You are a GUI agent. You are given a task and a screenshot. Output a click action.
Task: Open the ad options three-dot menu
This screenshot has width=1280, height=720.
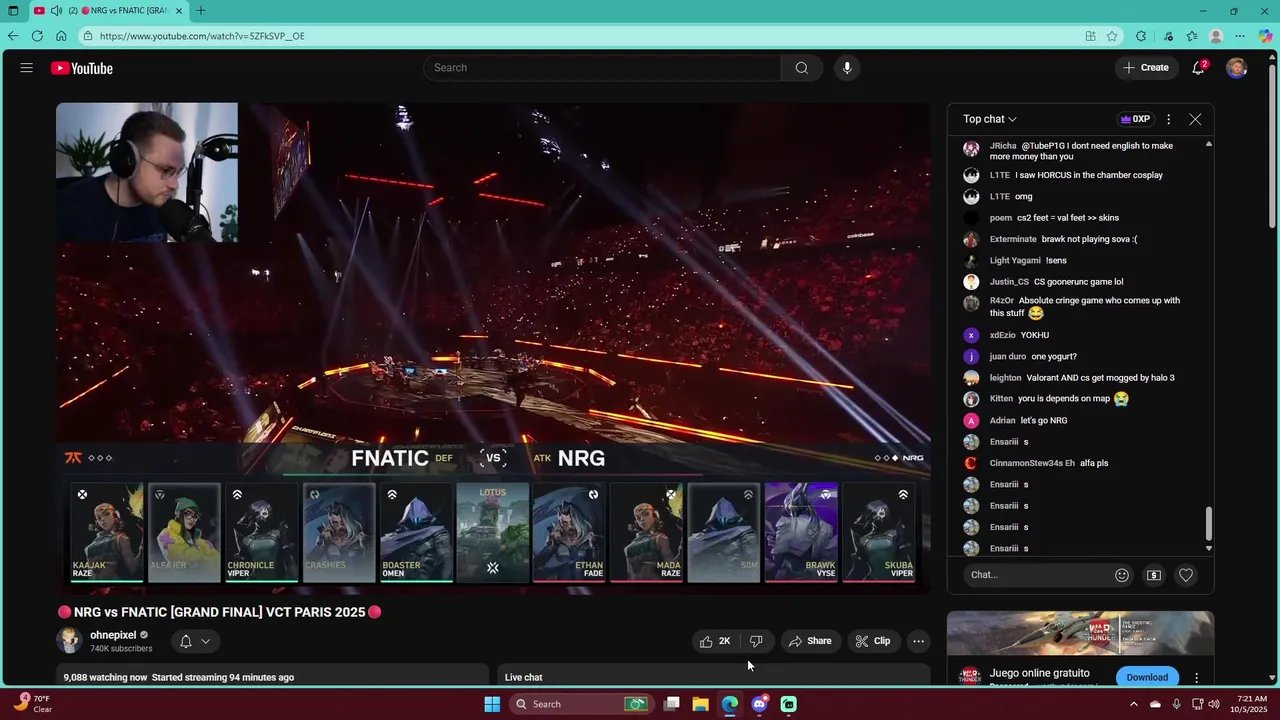(x=1196, y=678)
